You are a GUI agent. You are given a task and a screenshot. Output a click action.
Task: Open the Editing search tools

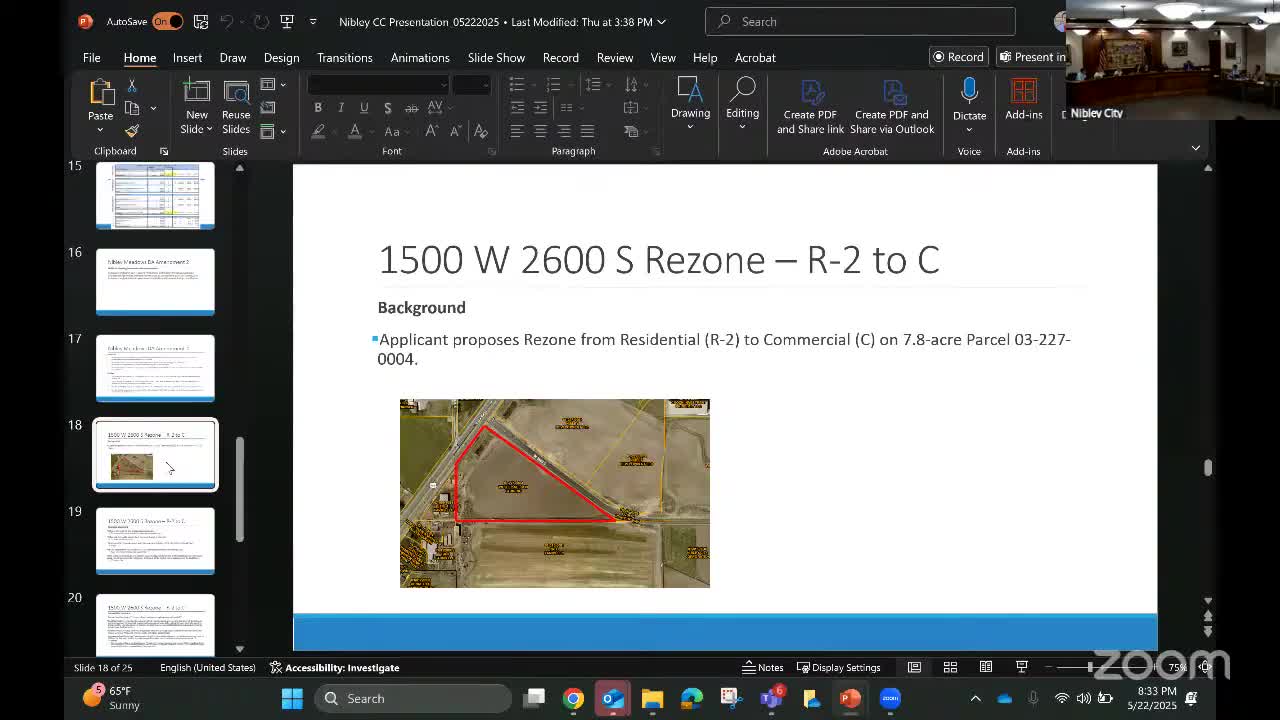pyautogui.click(x=742, y=103)
